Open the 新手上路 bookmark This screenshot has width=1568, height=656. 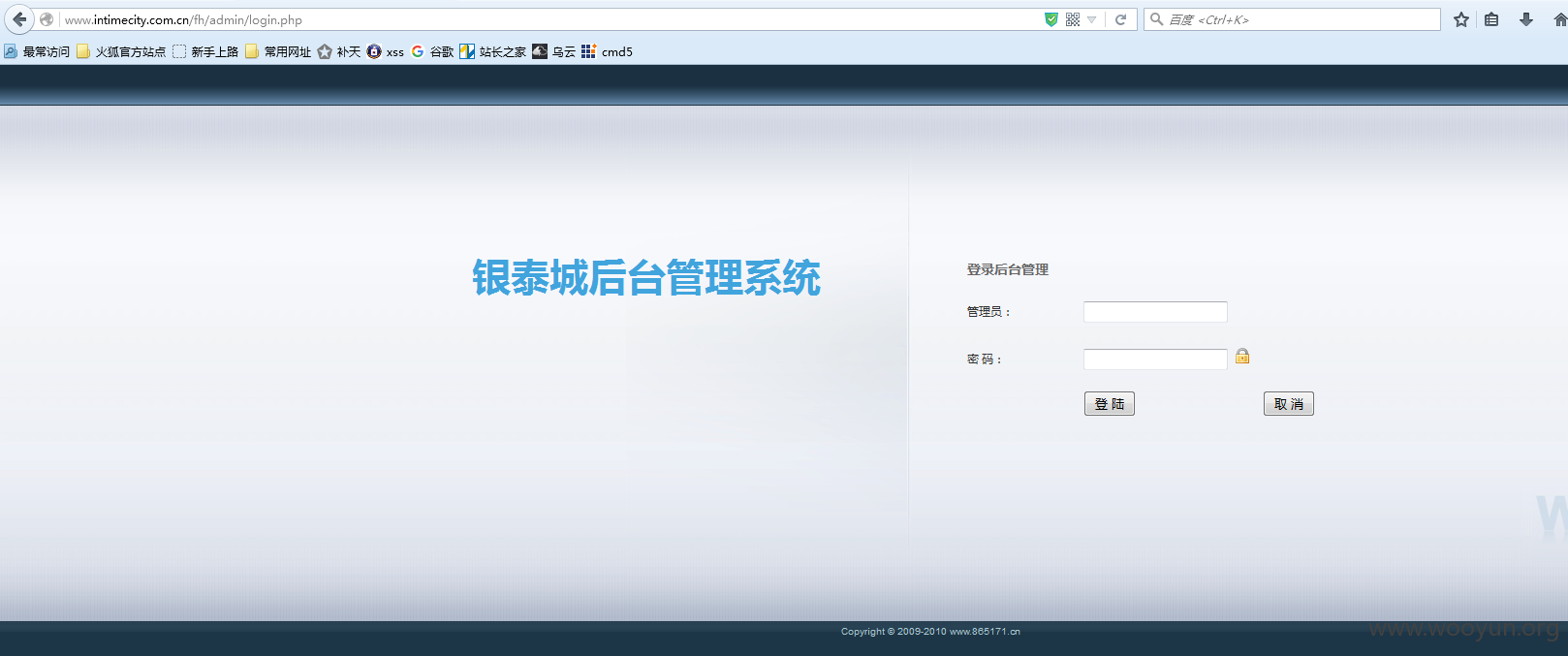click(205, 51)
